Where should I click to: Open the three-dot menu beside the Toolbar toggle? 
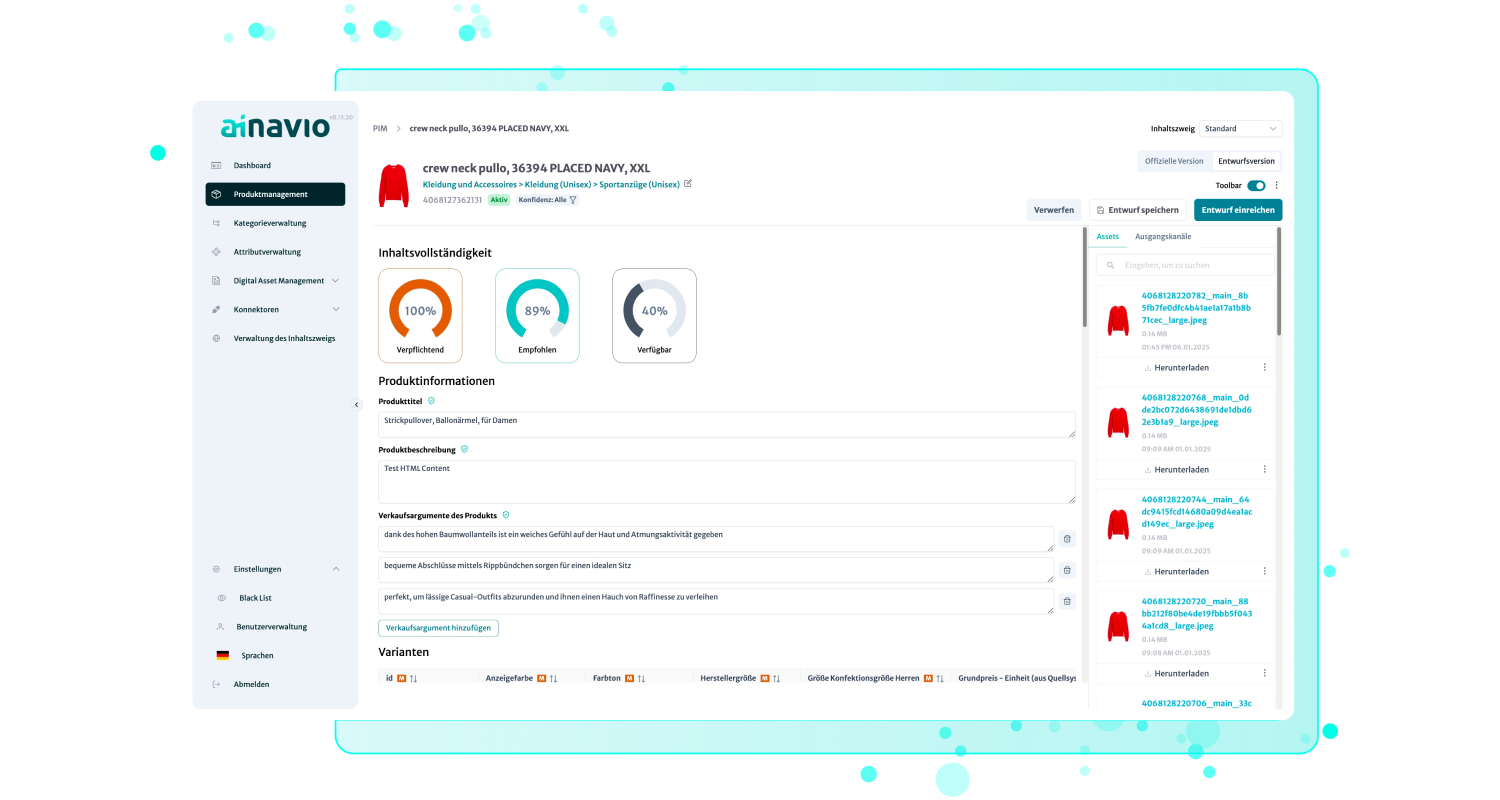tap(1276, 186)
